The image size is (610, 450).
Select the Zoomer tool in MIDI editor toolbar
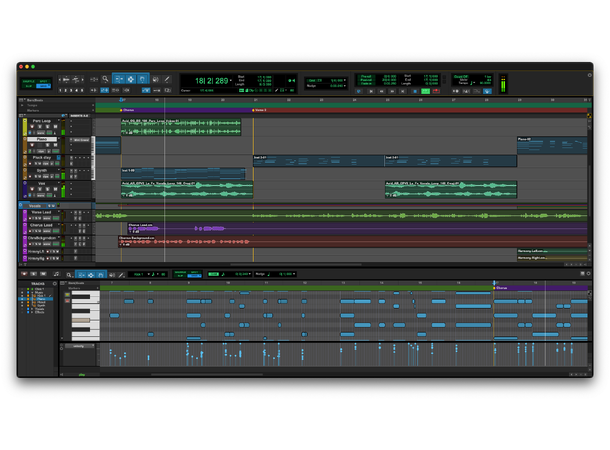pyautogui.click(x=69, y=275)
